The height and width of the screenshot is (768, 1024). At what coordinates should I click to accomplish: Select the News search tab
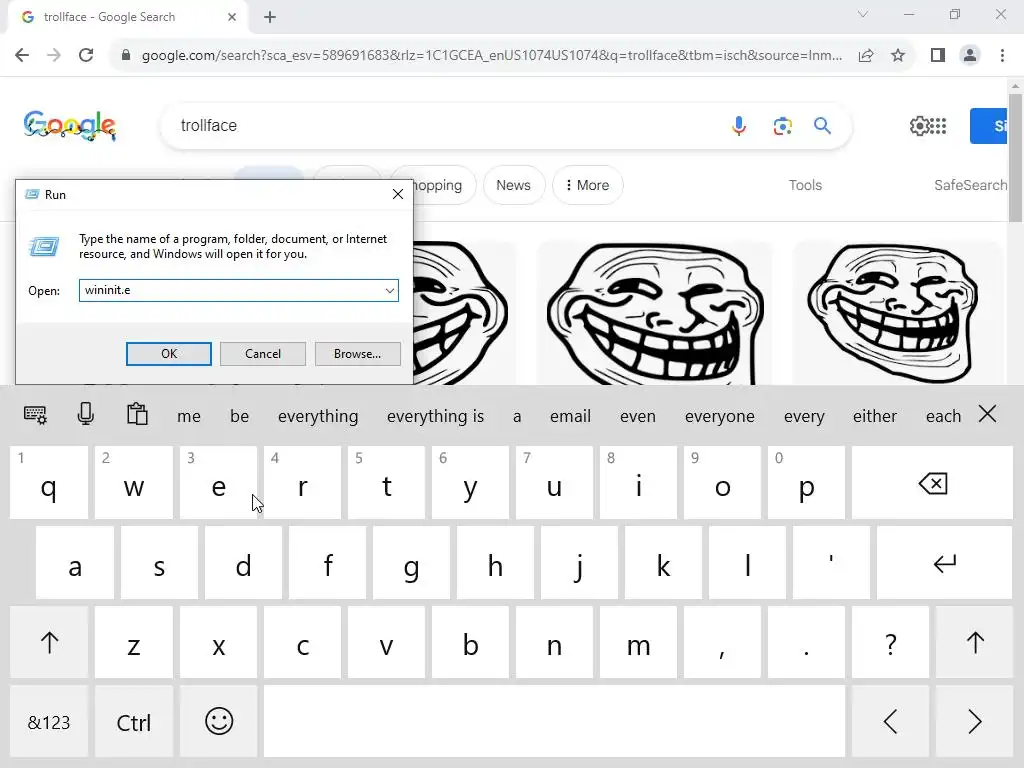(513, 185)
